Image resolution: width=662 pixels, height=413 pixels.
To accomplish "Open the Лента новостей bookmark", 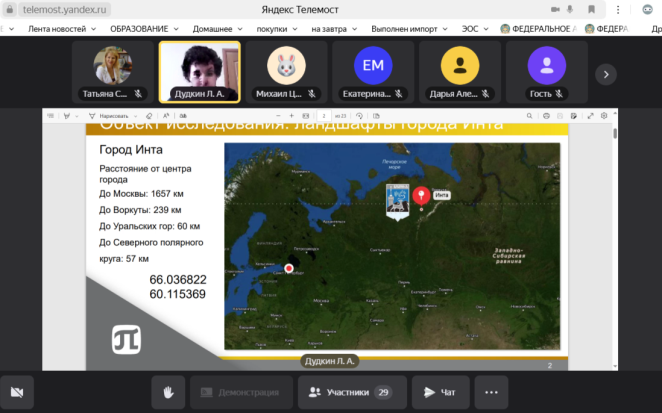I will click(x=63, y=29).
